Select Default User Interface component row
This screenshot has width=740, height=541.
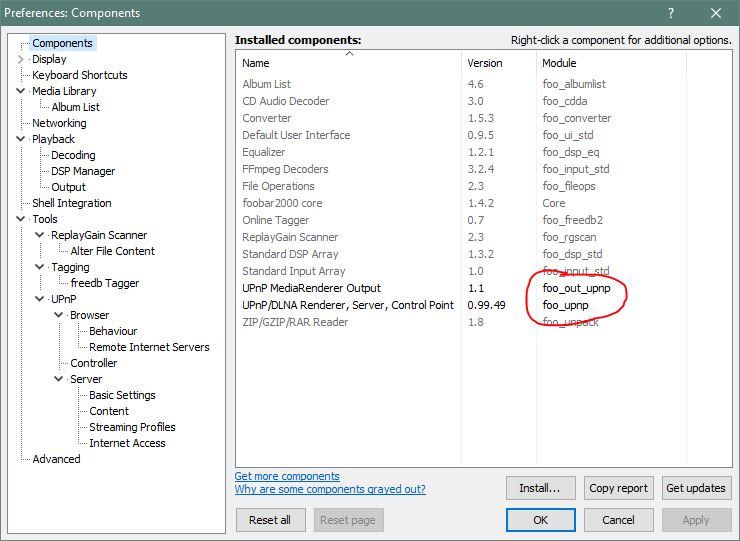click(484, 135)
